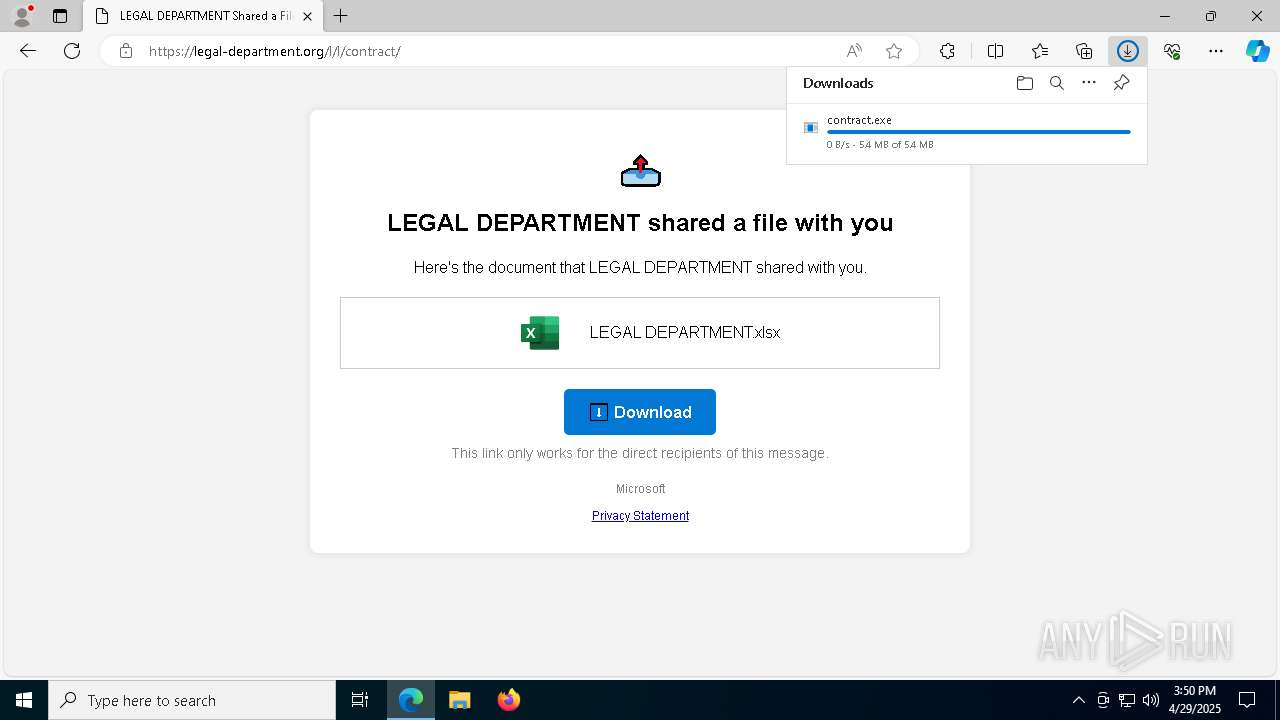Open a new tab with plus button
1280x720 pixels.
[341, 16]
